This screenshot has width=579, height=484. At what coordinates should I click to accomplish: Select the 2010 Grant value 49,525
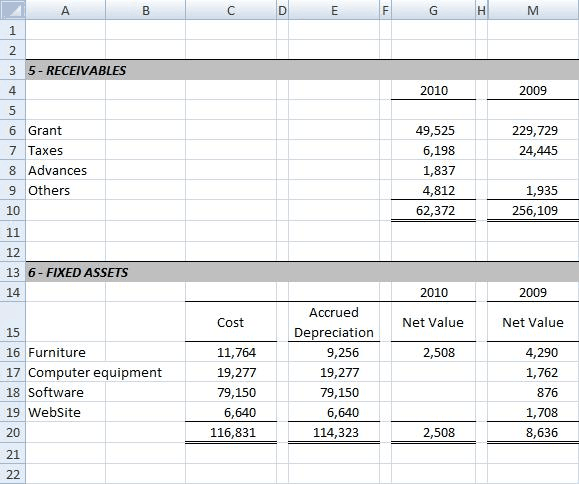434,130
